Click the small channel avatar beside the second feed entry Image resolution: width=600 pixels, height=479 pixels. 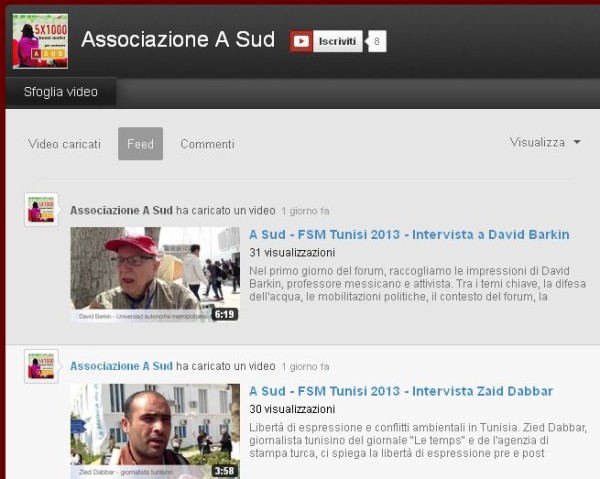click(41, 366)
